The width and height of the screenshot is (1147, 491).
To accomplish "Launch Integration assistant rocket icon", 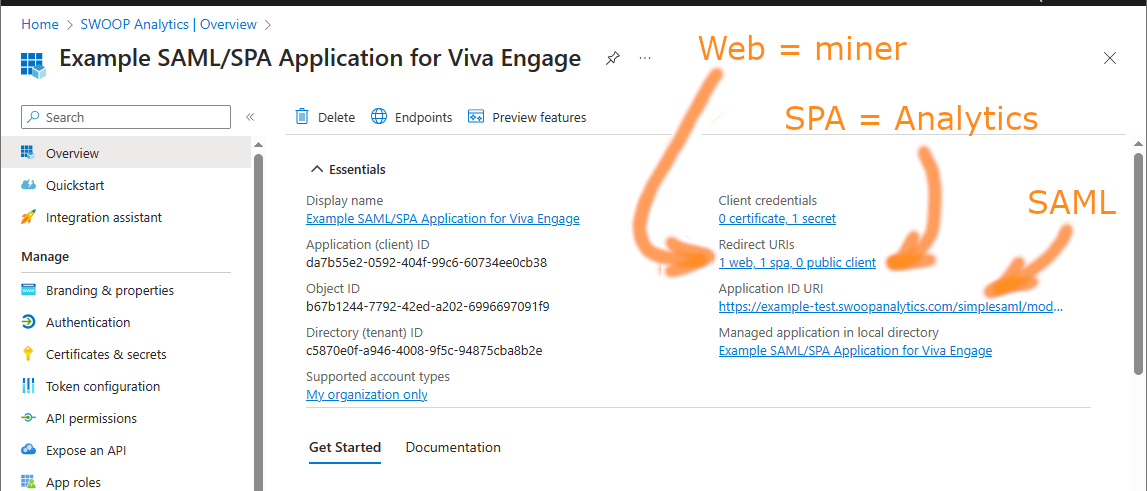I will 29,217.
